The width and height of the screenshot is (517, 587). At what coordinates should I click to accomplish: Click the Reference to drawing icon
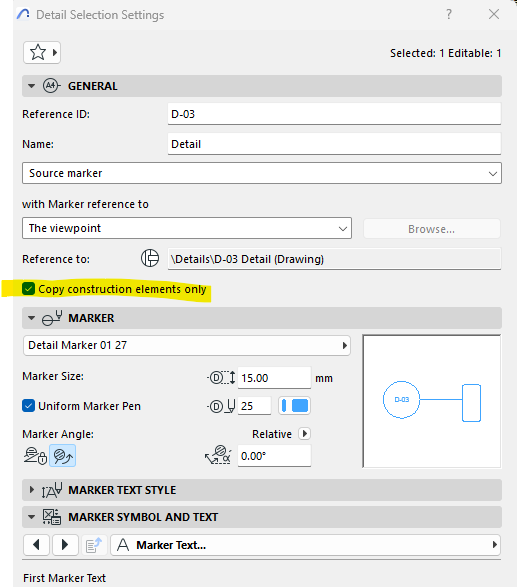point(150,258)
